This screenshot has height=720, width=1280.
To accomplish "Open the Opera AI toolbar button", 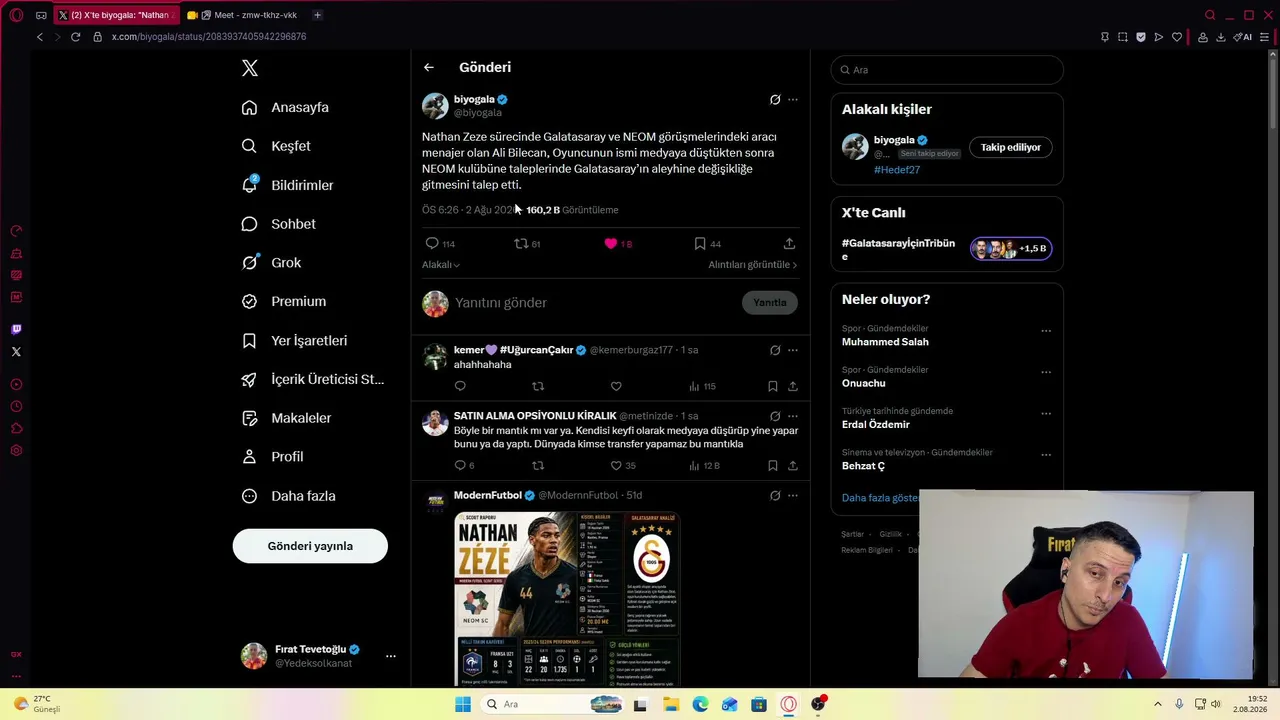I will click(x=1243, y=37).
